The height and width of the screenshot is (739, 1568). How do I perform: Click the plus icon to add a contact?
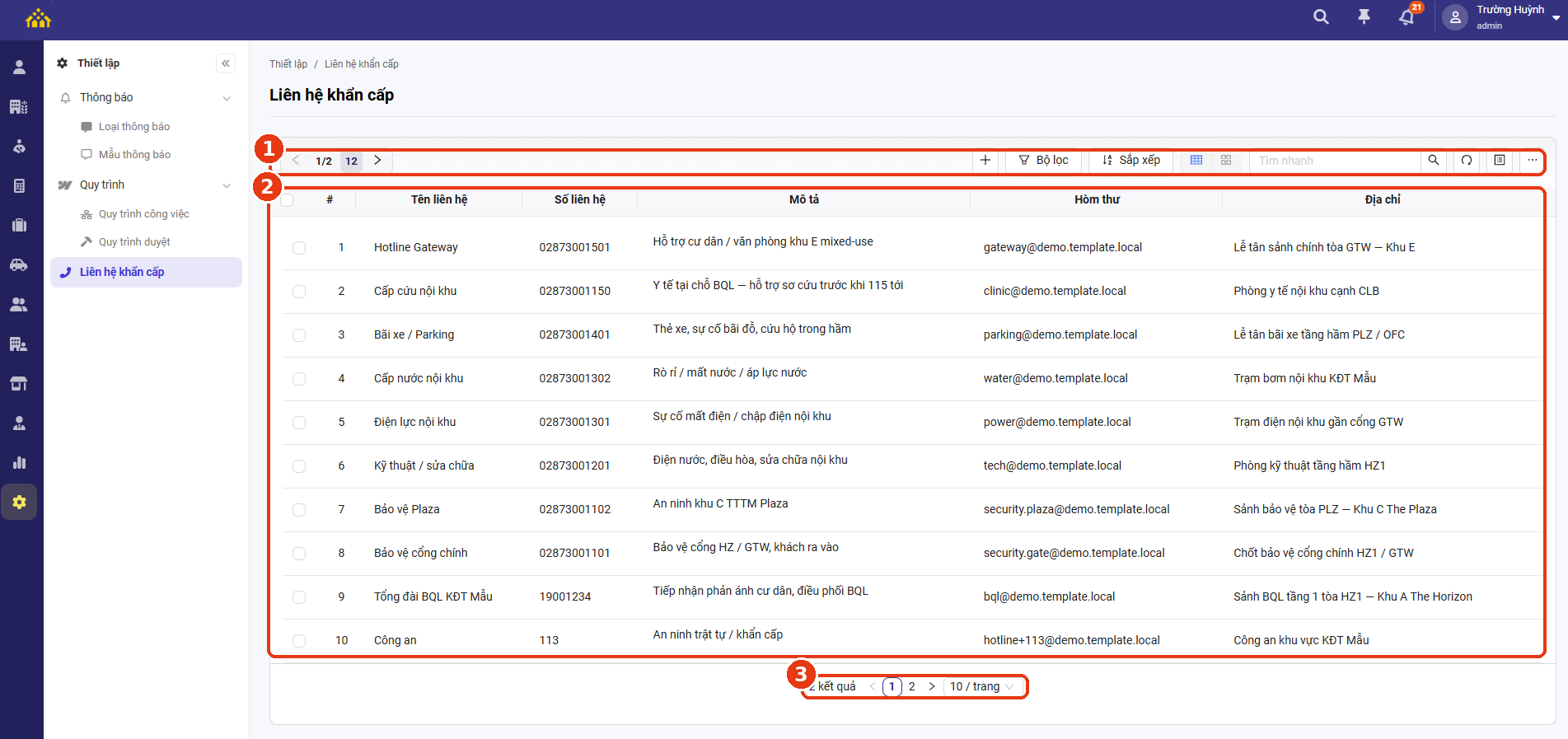[x=985, y=161]
